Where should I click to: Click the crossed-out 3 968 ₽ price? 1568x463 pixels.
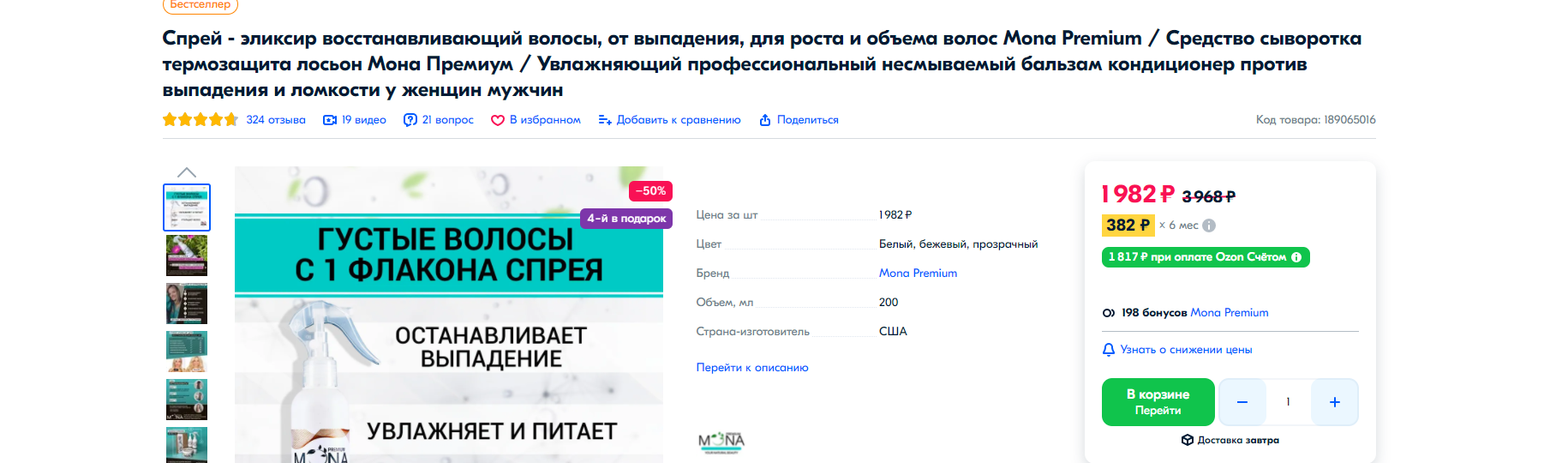click(x=1208, y=197)
